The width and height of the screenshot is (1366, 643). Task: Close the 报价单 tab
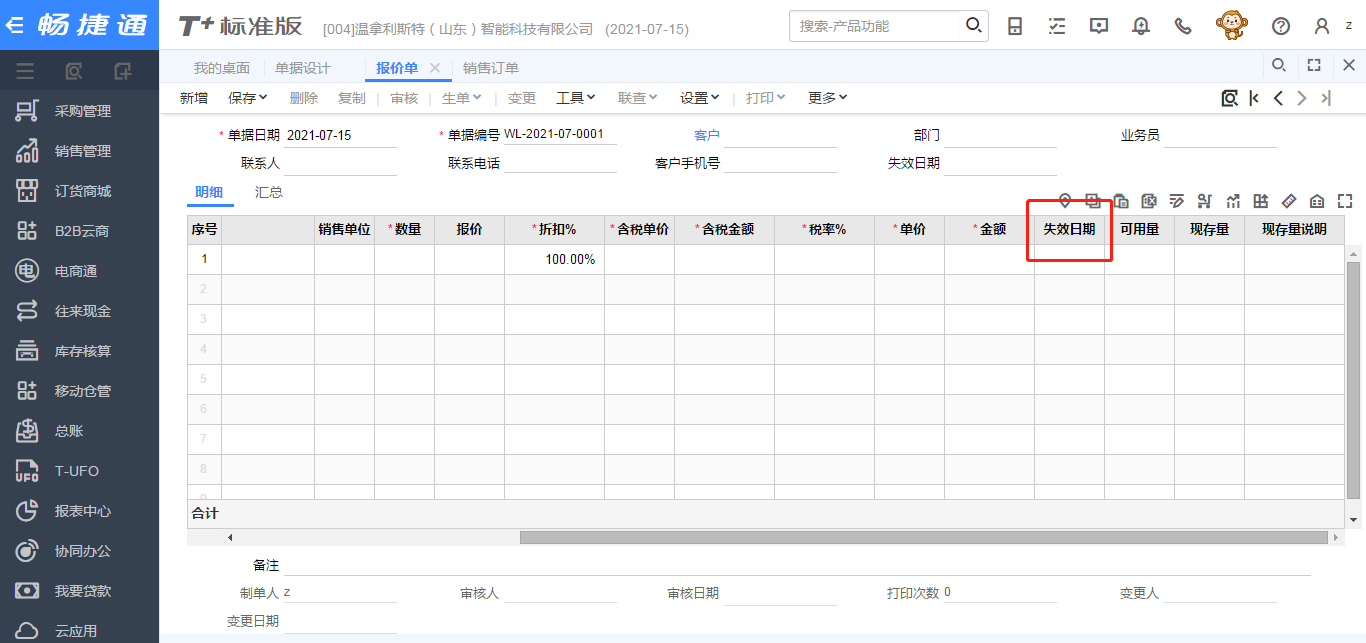[x=435, y=68]
